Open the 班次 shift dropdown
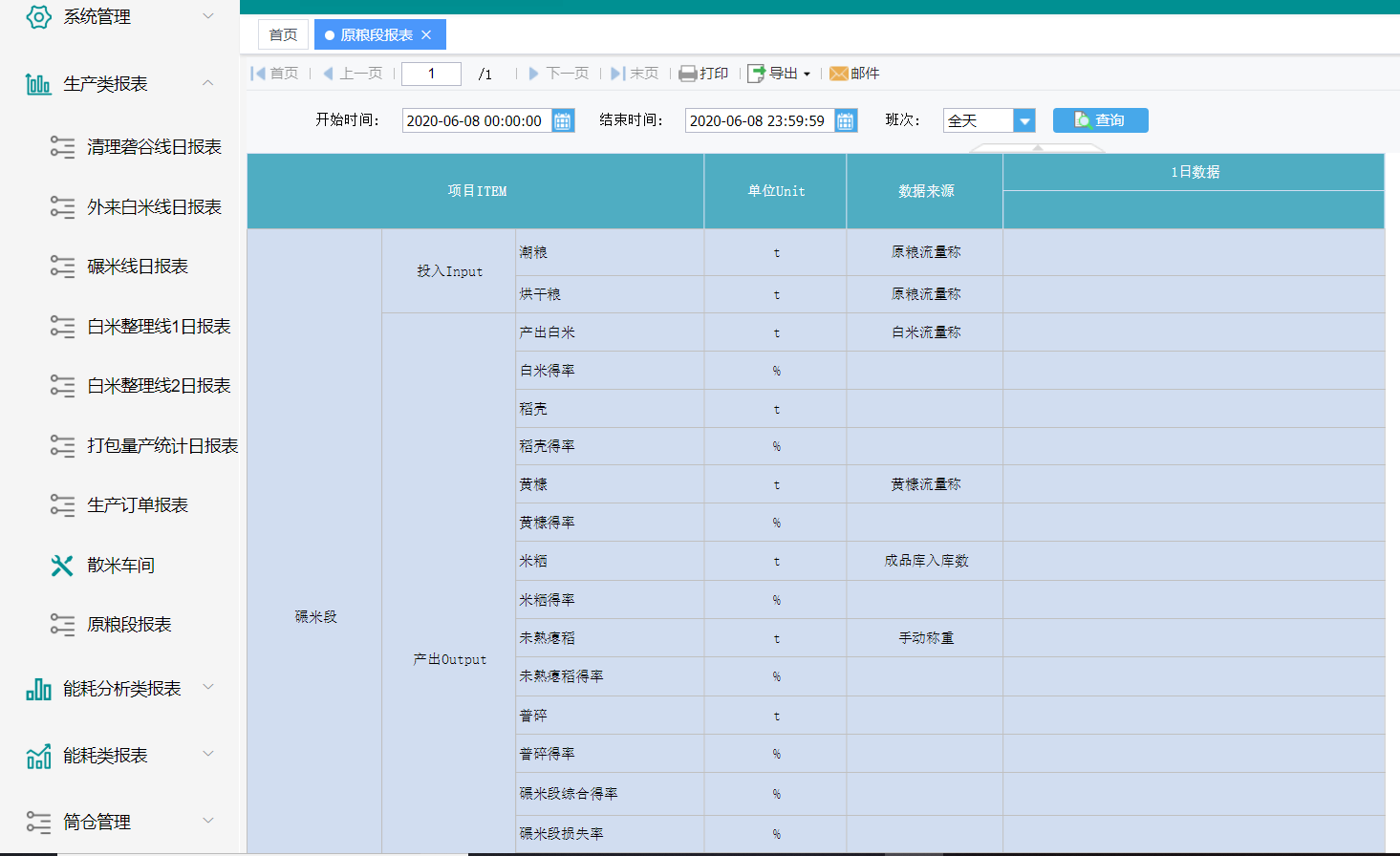1400x856 pixels. pos(1024,120)
